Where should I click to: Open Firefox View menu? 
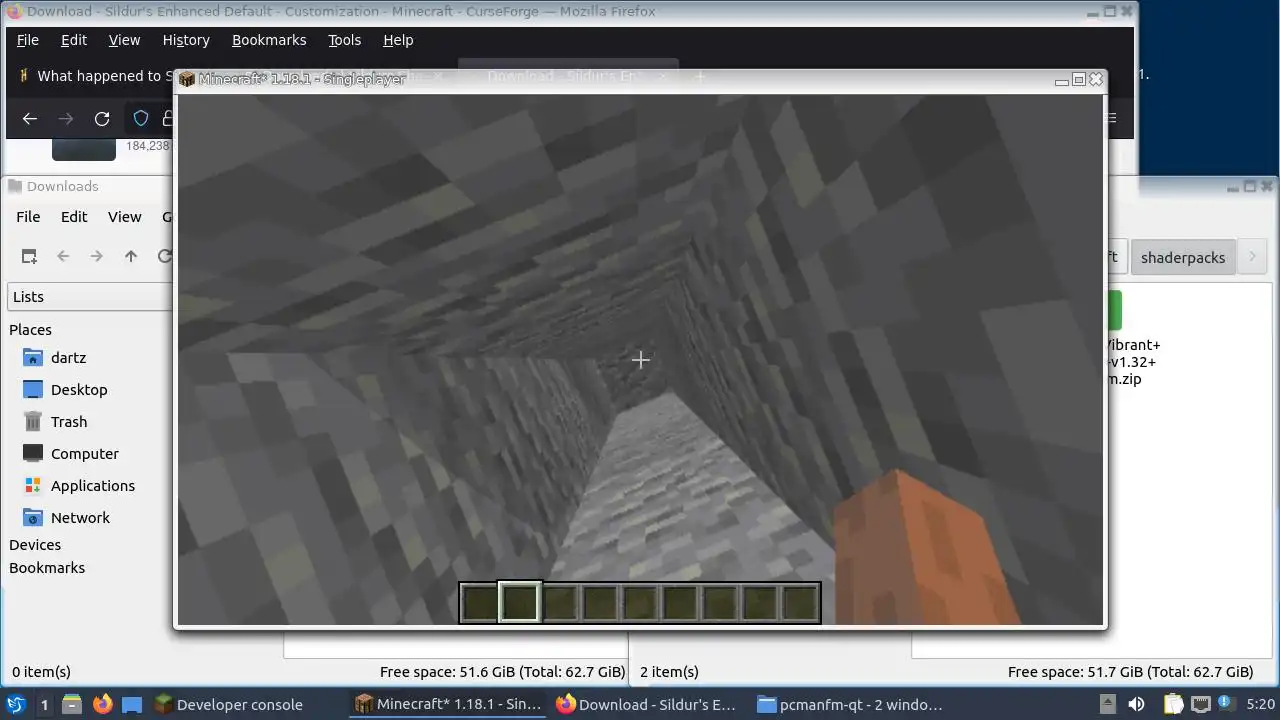coord(124,40)
